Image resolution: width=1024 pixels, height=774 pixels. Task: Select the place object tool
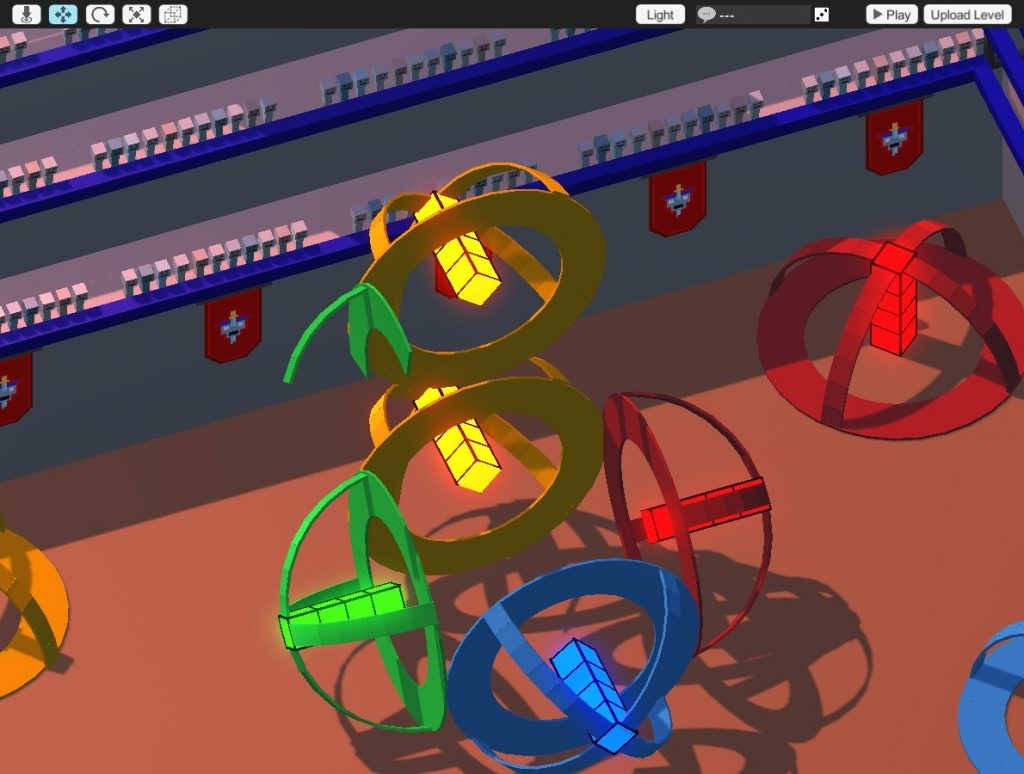(26, 14)
